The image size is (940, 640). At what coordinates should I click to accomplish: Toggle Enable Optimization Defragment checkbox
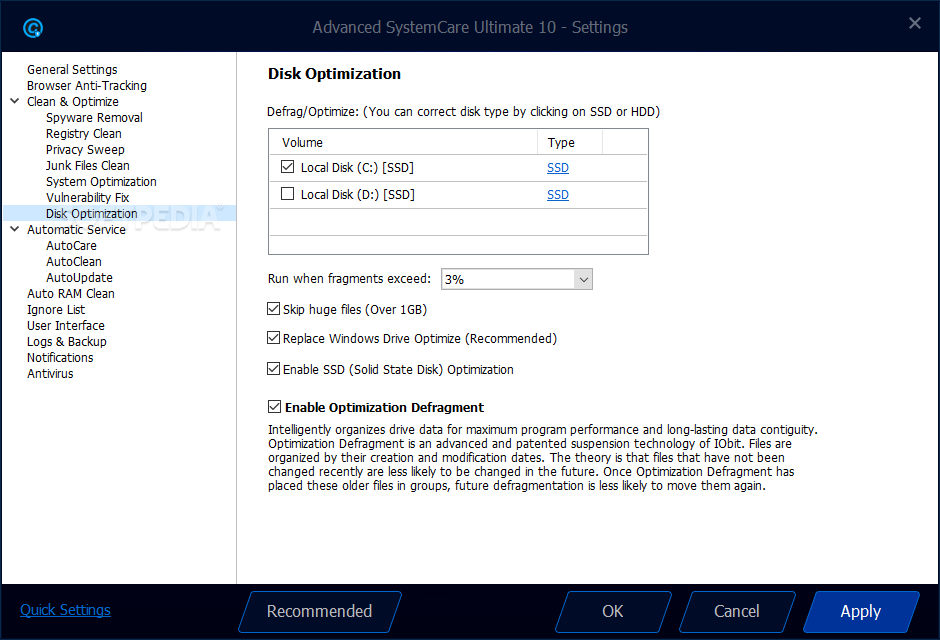(x=274, y=407)
